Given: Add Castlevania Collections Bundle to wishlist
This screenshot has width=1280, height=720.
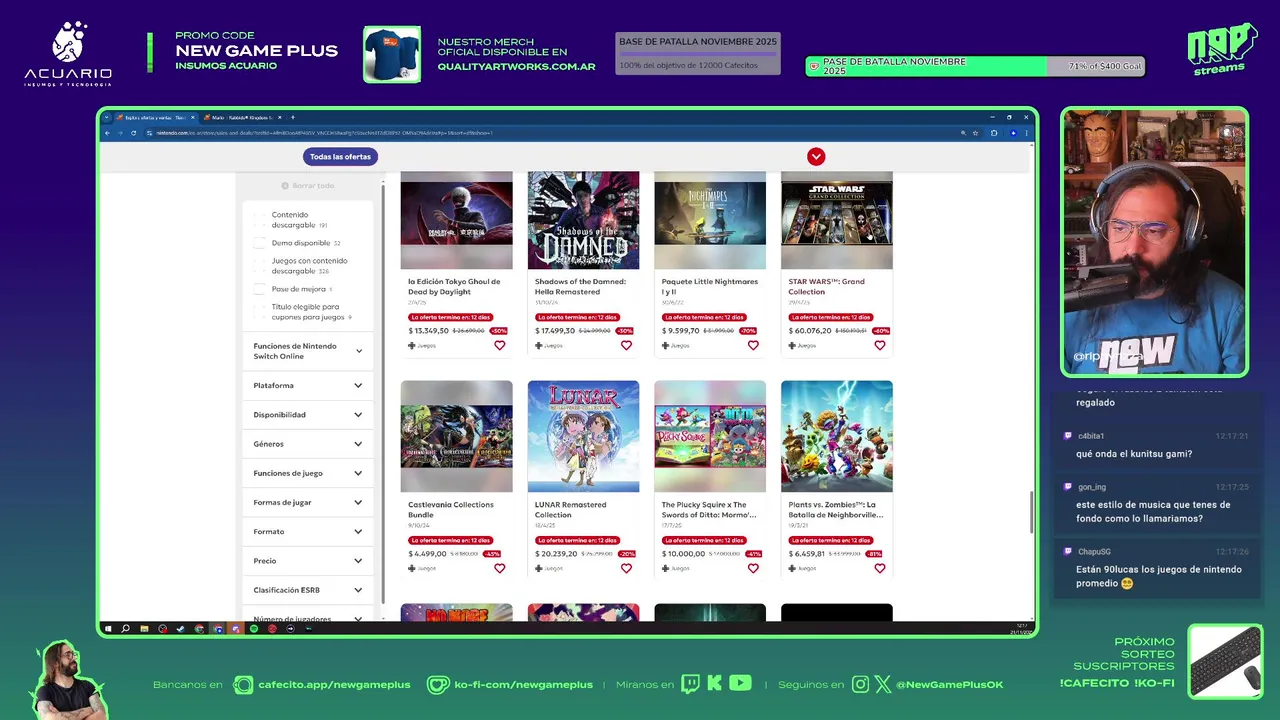Looking at the screenshot, I should (x=499, y=568).
